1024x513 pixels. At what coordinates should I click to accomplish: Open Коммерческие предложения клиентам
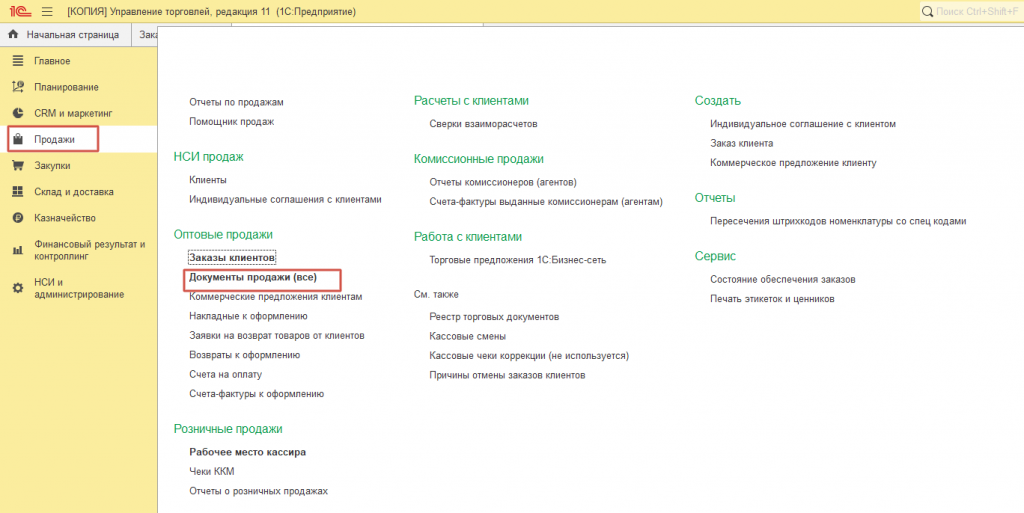coord(276,297)
